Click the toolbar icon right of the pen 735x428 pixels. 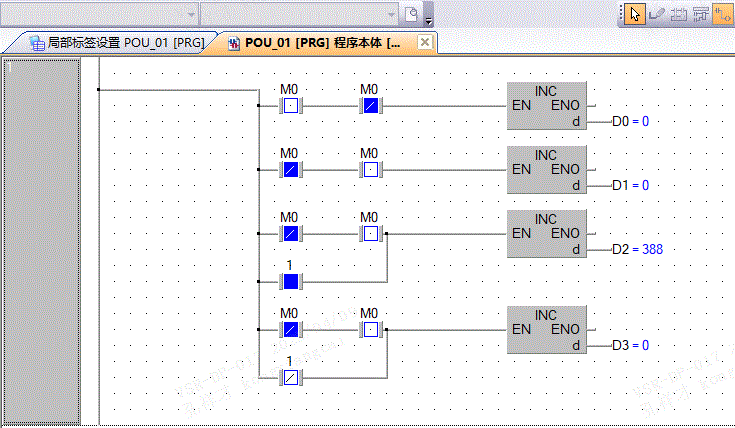678,13
